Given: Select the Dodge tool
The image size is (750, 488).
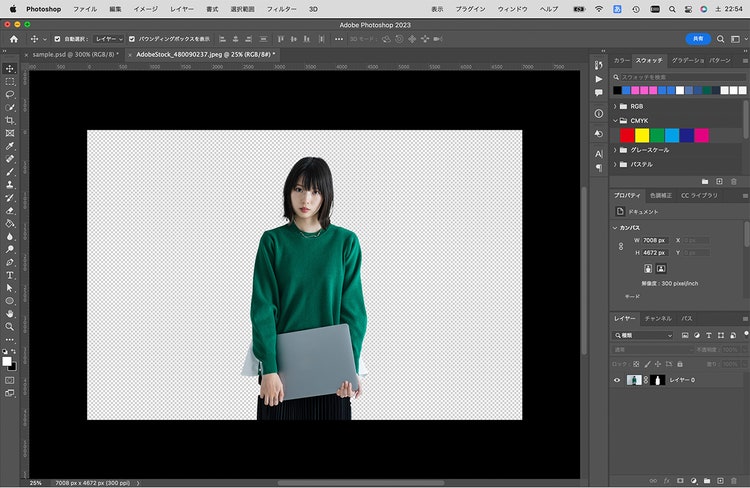Looking at the screenshot, I should pos(10,249).
